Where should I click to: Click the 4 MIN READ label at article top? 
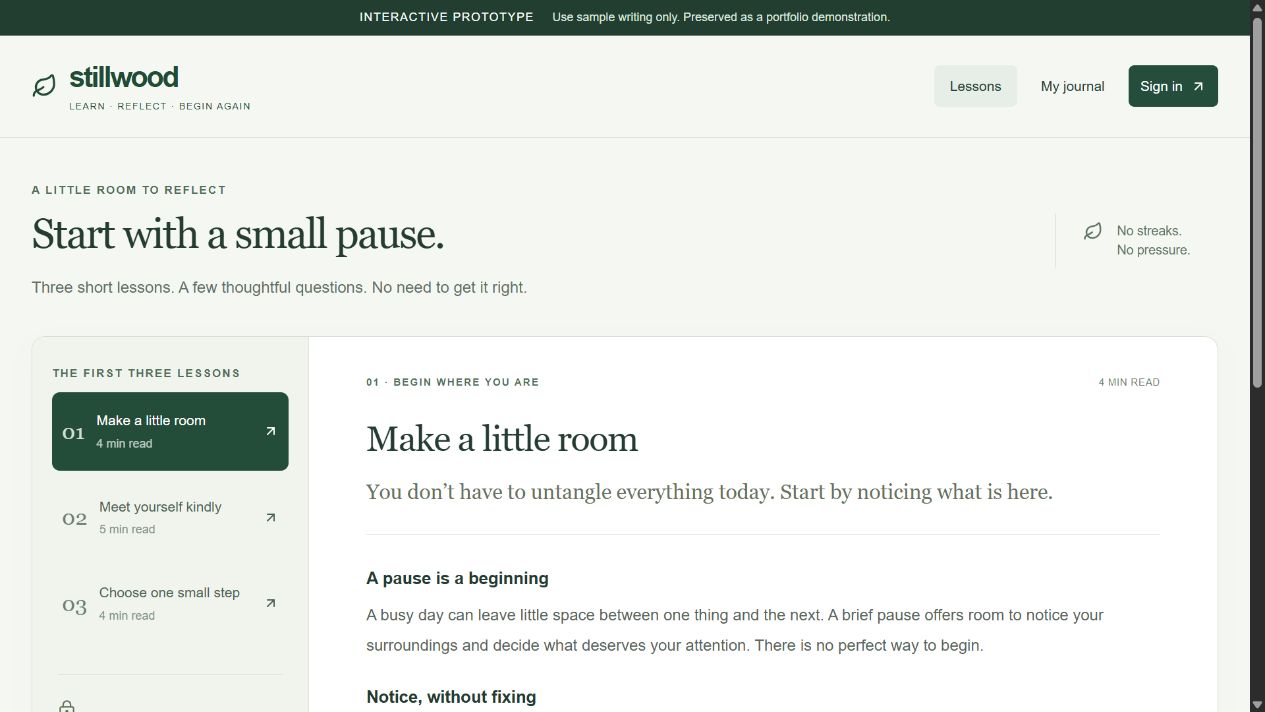1129,382
